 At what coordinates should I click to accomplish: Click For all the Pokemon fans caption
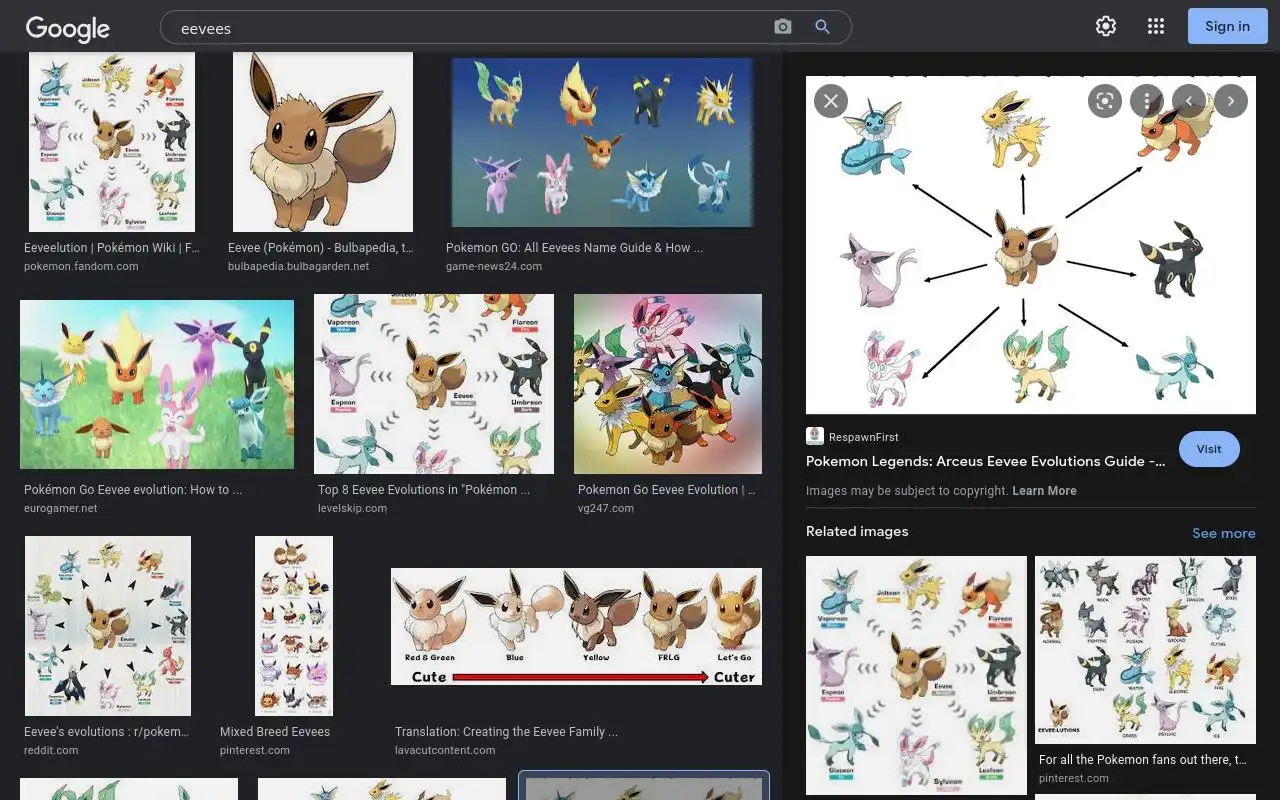(x=1145, y=760)
